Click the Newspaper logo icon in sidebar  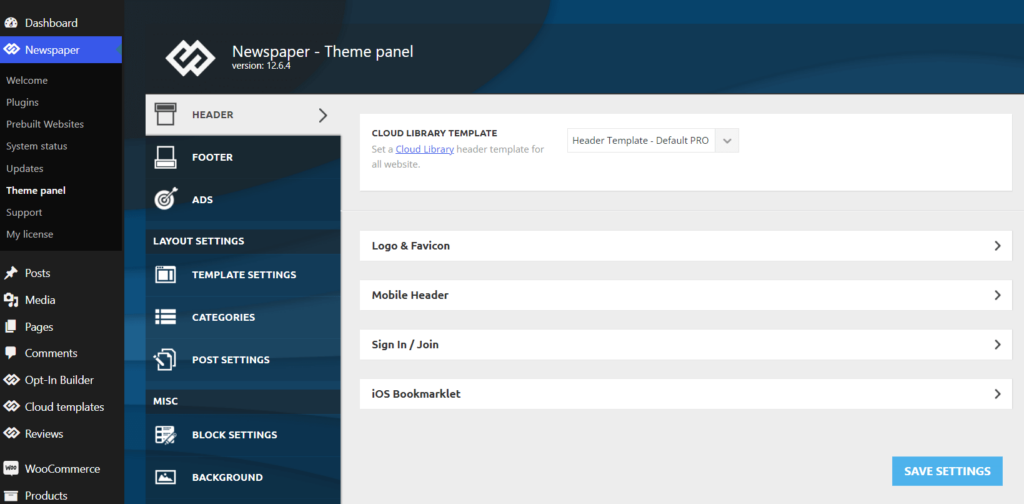coord(10,50)
